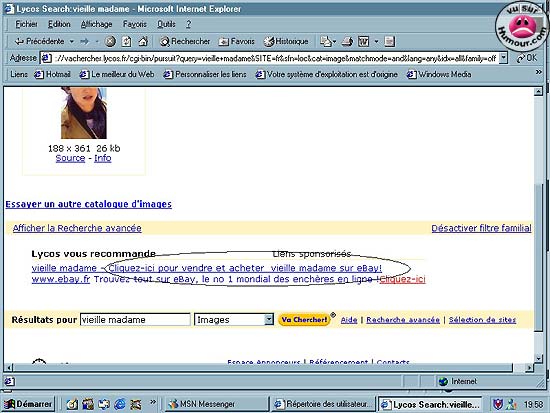Open Personnaliser les liens shortcut
The image size is (550, 413).
(x=205, y=74)
